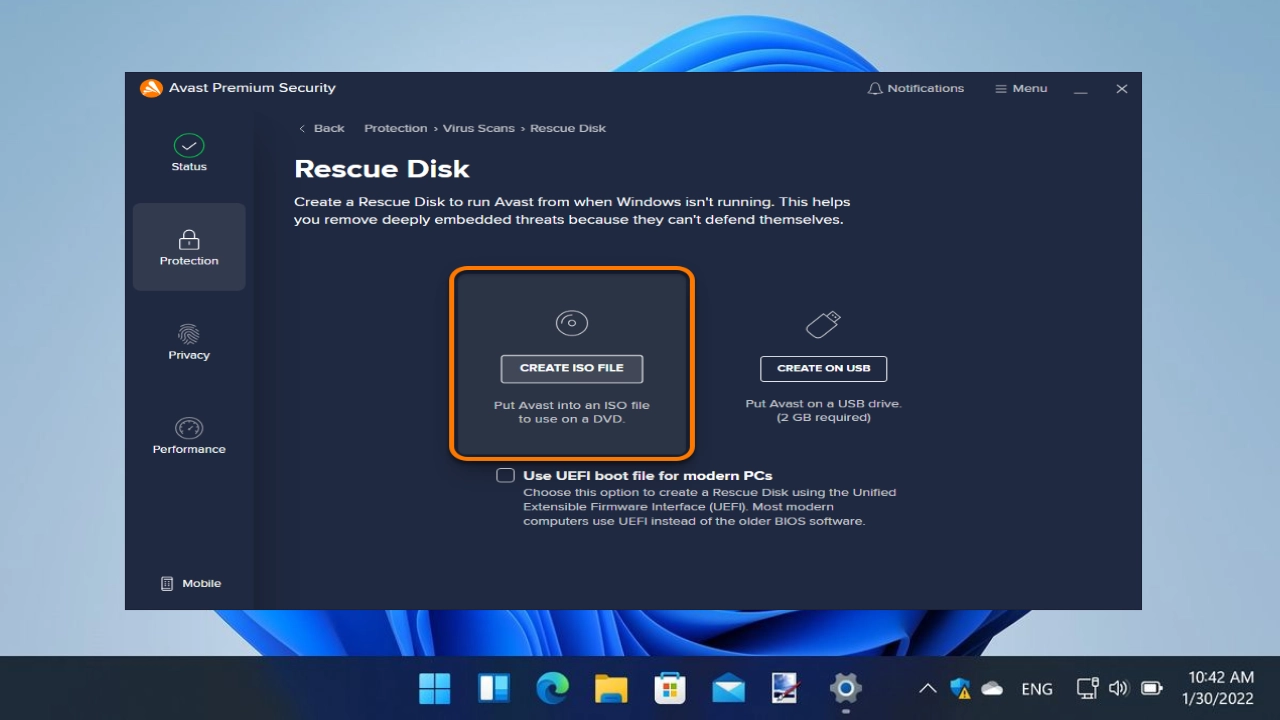Open the Windows Start menu
Viewport: 1280px width, 720px height.
tap(435, 688)
